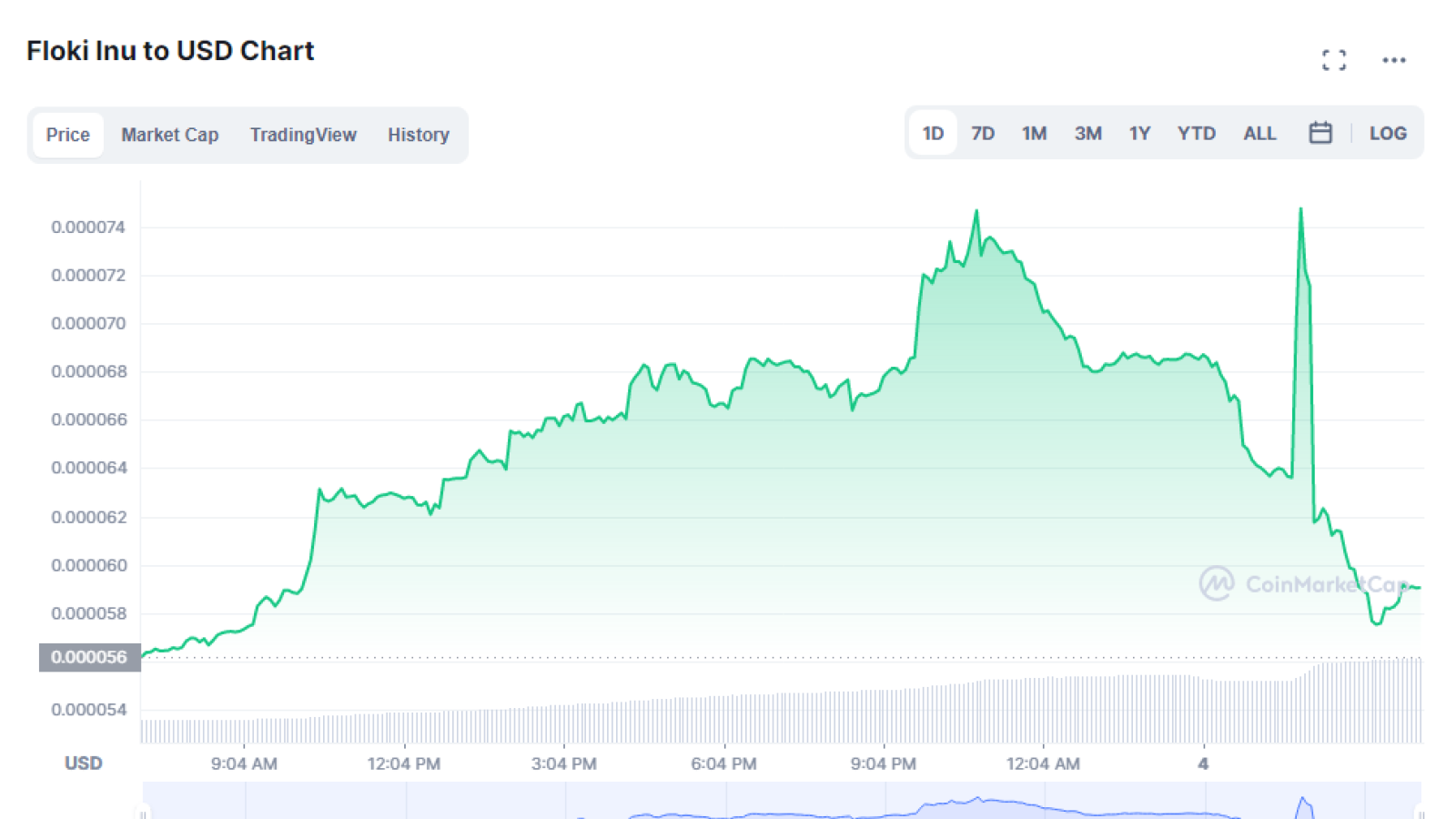
Task: Toggle LOG scale on the chart
Action: point(1388,133)
